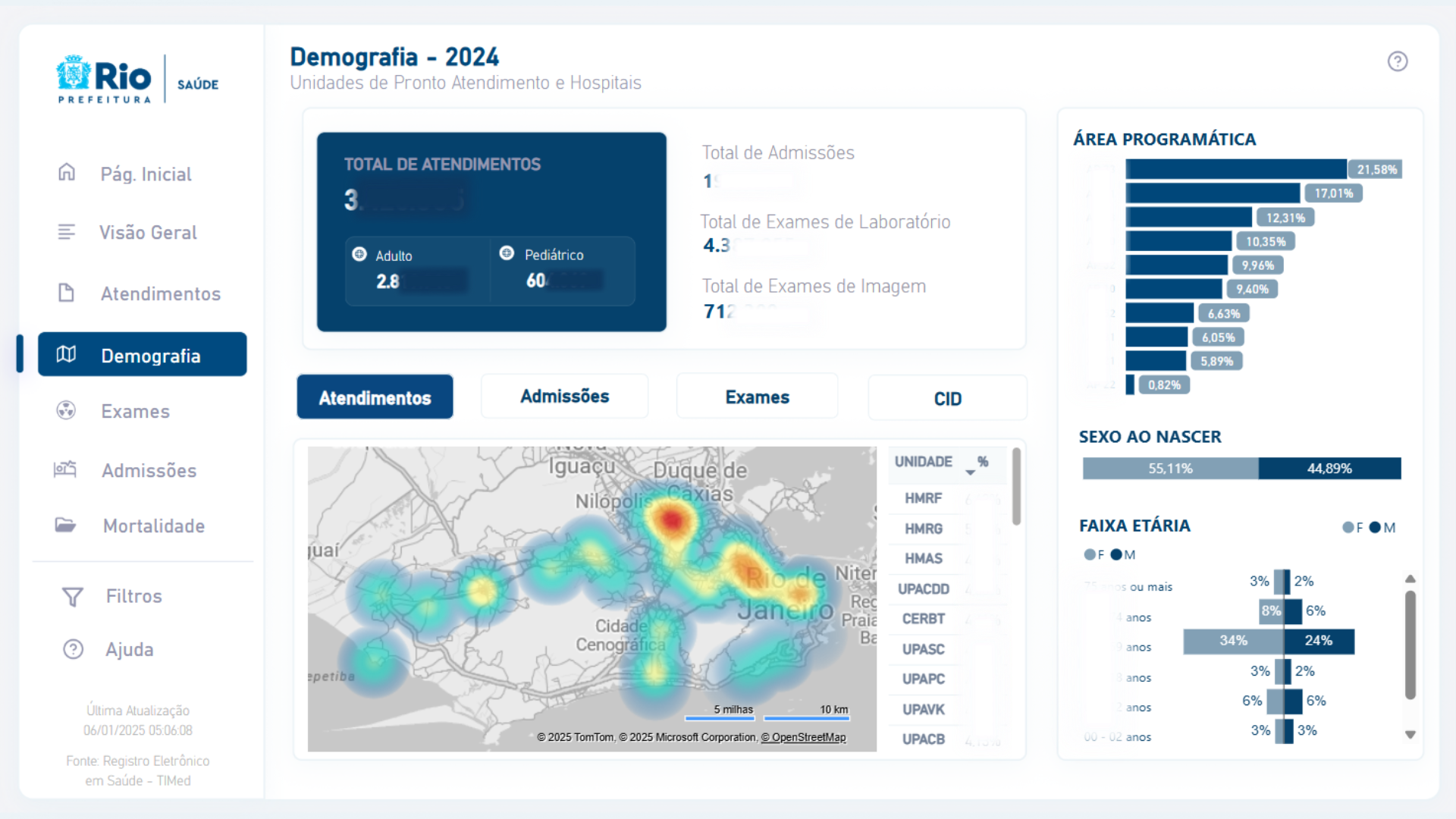Screen dimensions: 1456x819
Task: Click the document icon beside Atendimentos
Action: tap(67, 293)
